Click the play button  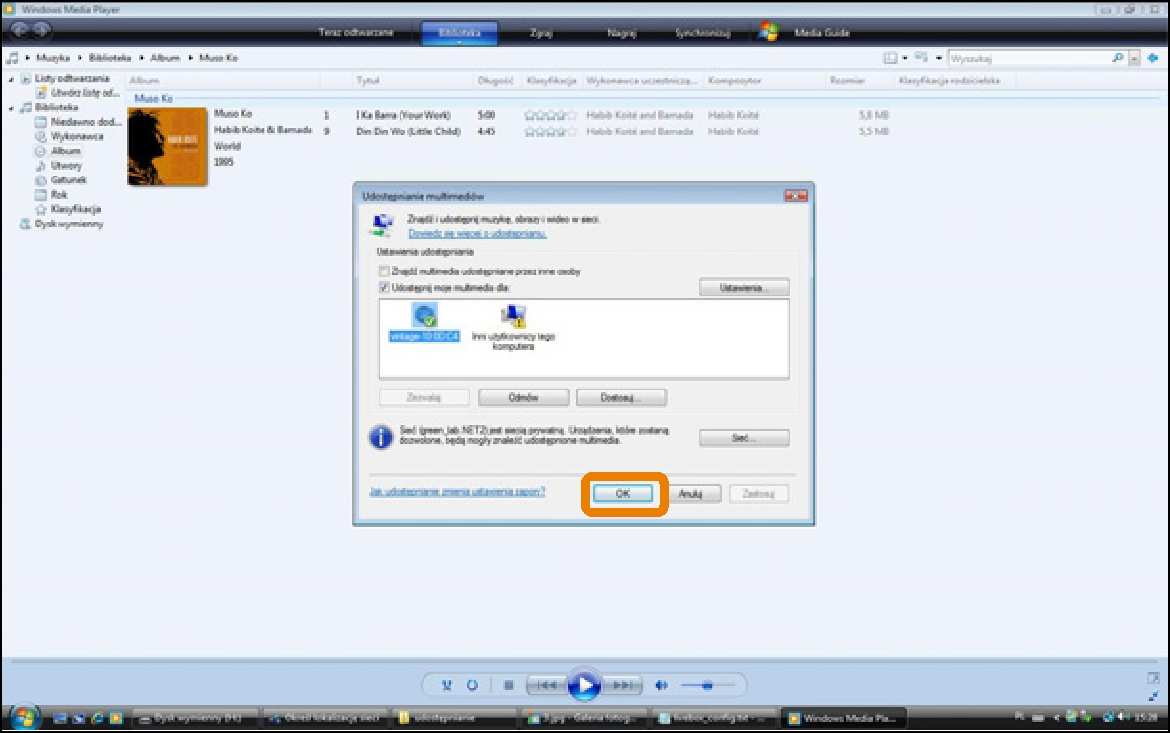[584, 685]
